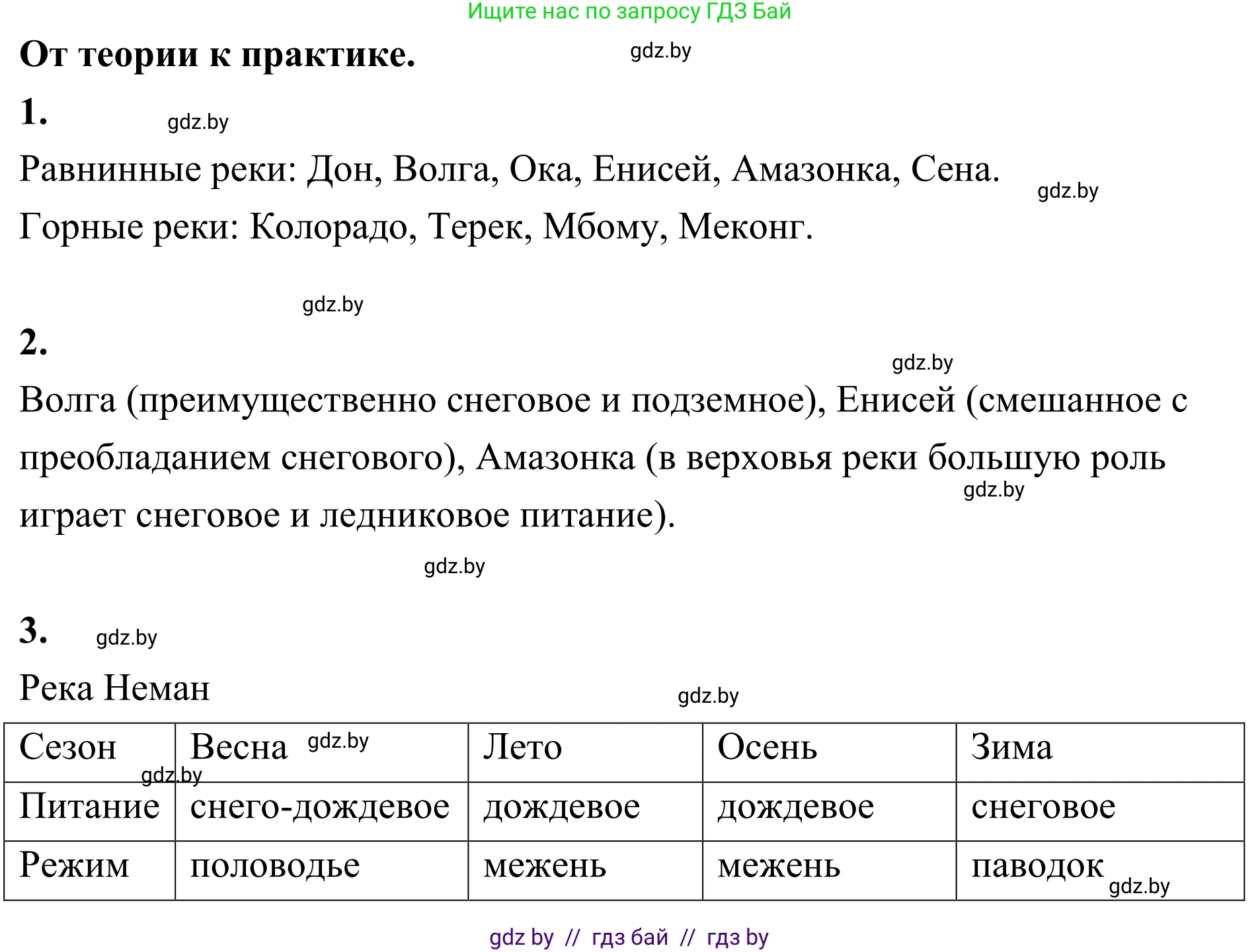Select the line listing 'Горные реки'
This screenshot has height=952, width=1260.
[416, 228]
